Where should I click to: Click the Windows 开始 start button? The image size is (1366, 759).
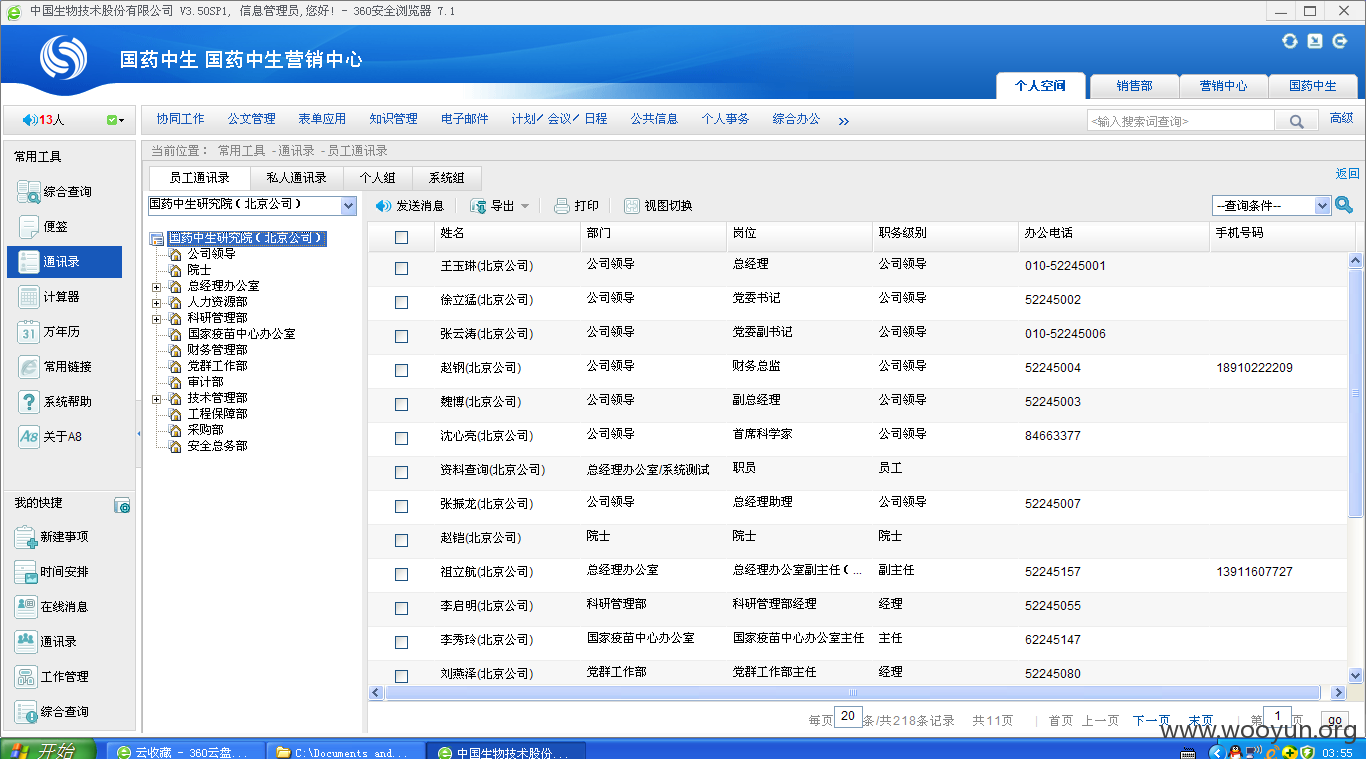click(48, 751)
